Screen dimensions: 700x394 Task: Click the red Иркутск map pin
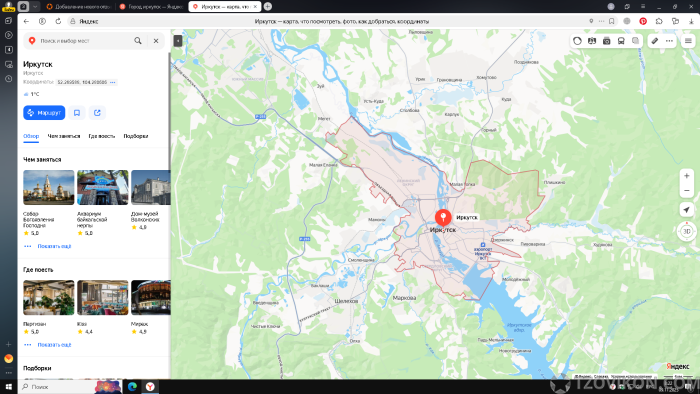pyautogui.click(x=443, y=218)
